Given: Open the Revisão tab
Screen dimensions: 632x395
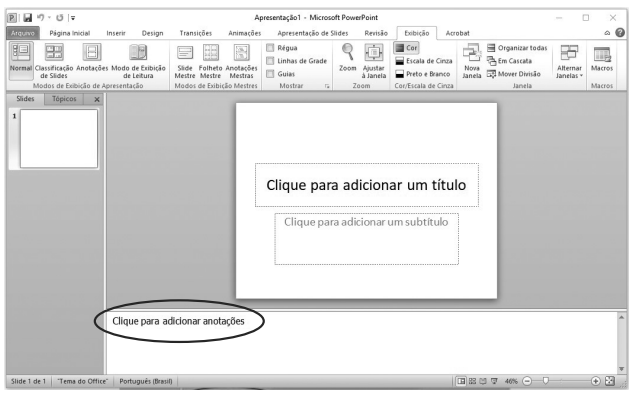Looking at the screenshot, I should [x=376, y=33].
